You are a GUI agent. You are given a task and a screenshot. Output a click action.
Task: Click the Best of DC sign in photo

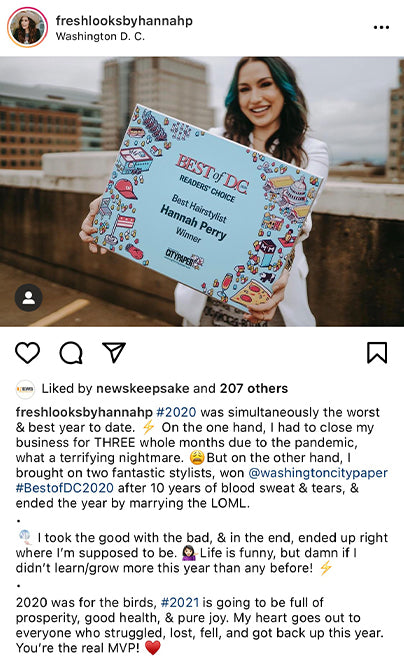(x=206, y=208)
